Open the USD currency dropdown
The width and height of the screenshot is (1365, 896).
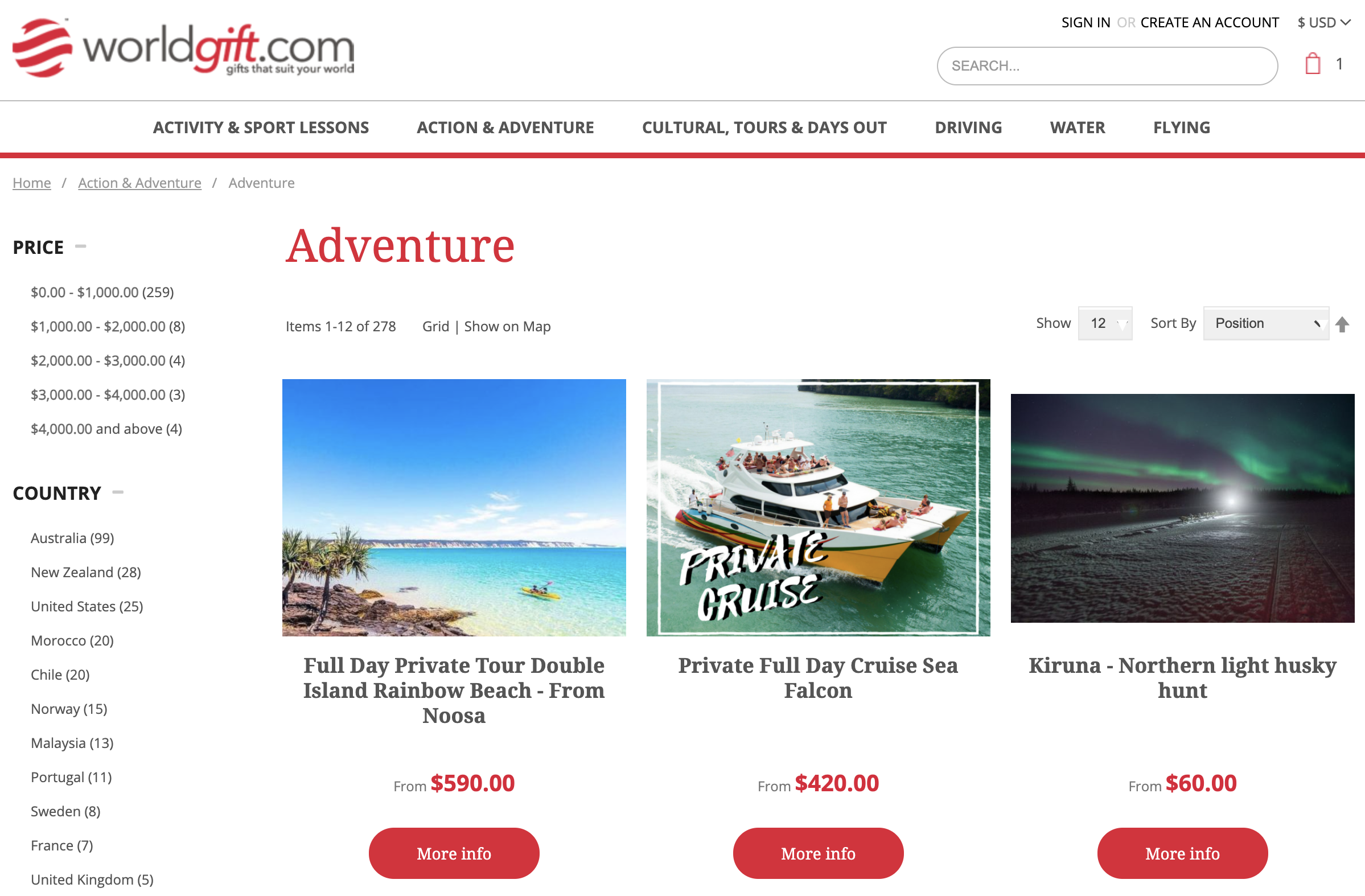(x=1323, y=22)
